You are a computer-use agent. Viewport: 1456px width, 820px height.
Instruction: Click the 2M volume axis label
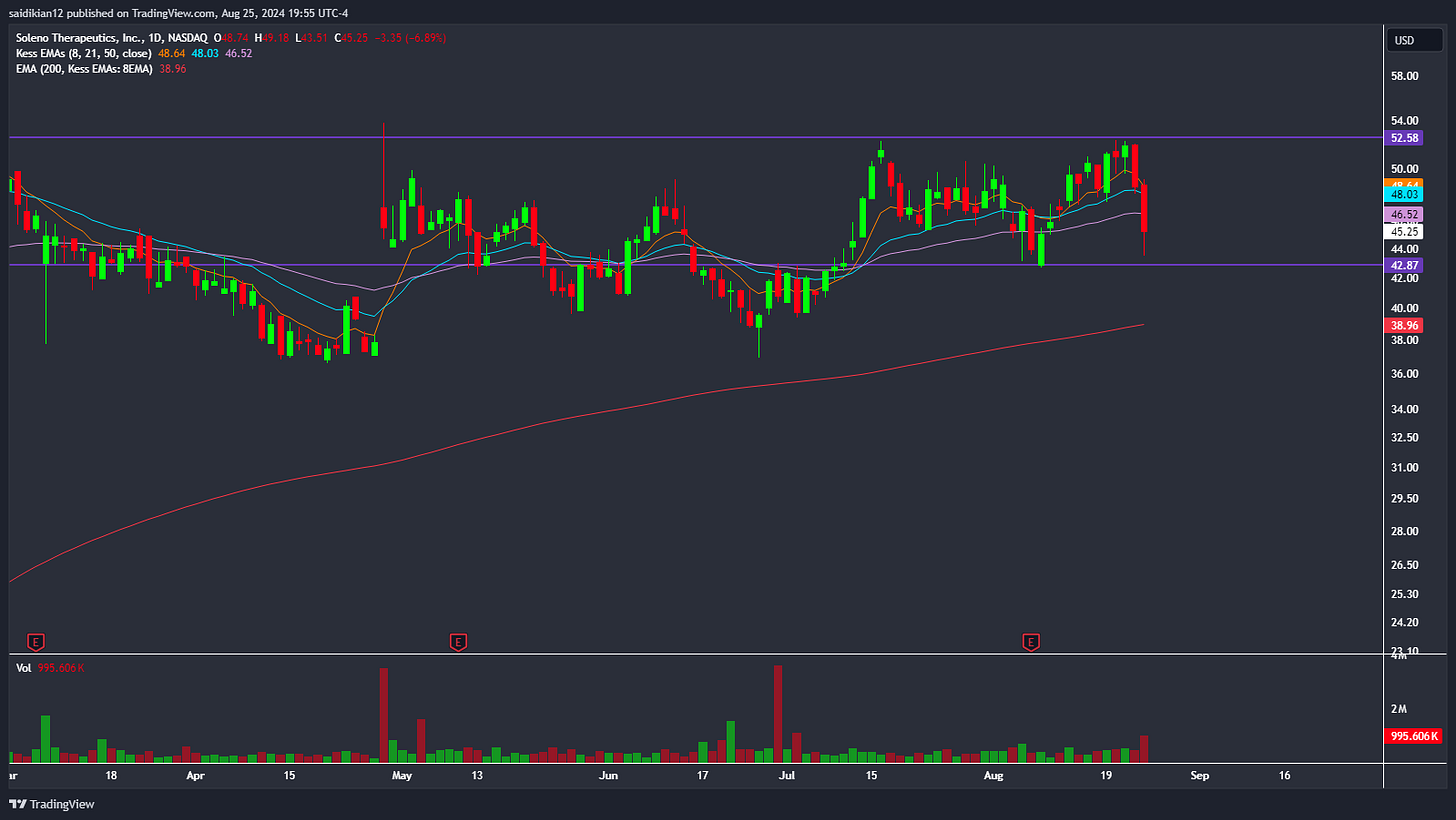tap(1399, 709)
